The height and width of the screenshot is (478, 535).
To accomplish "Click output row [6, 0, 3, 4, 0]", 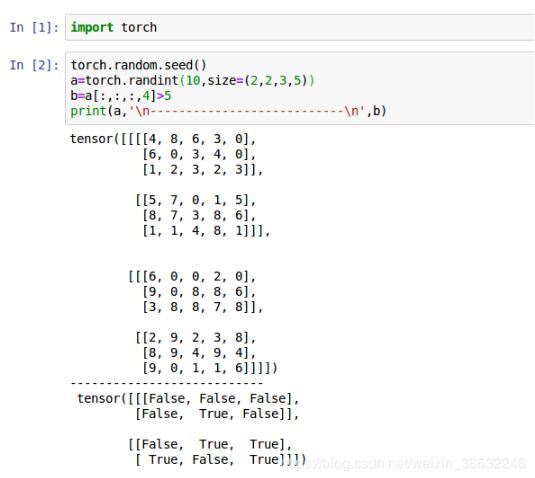I will tap(199, 154).
